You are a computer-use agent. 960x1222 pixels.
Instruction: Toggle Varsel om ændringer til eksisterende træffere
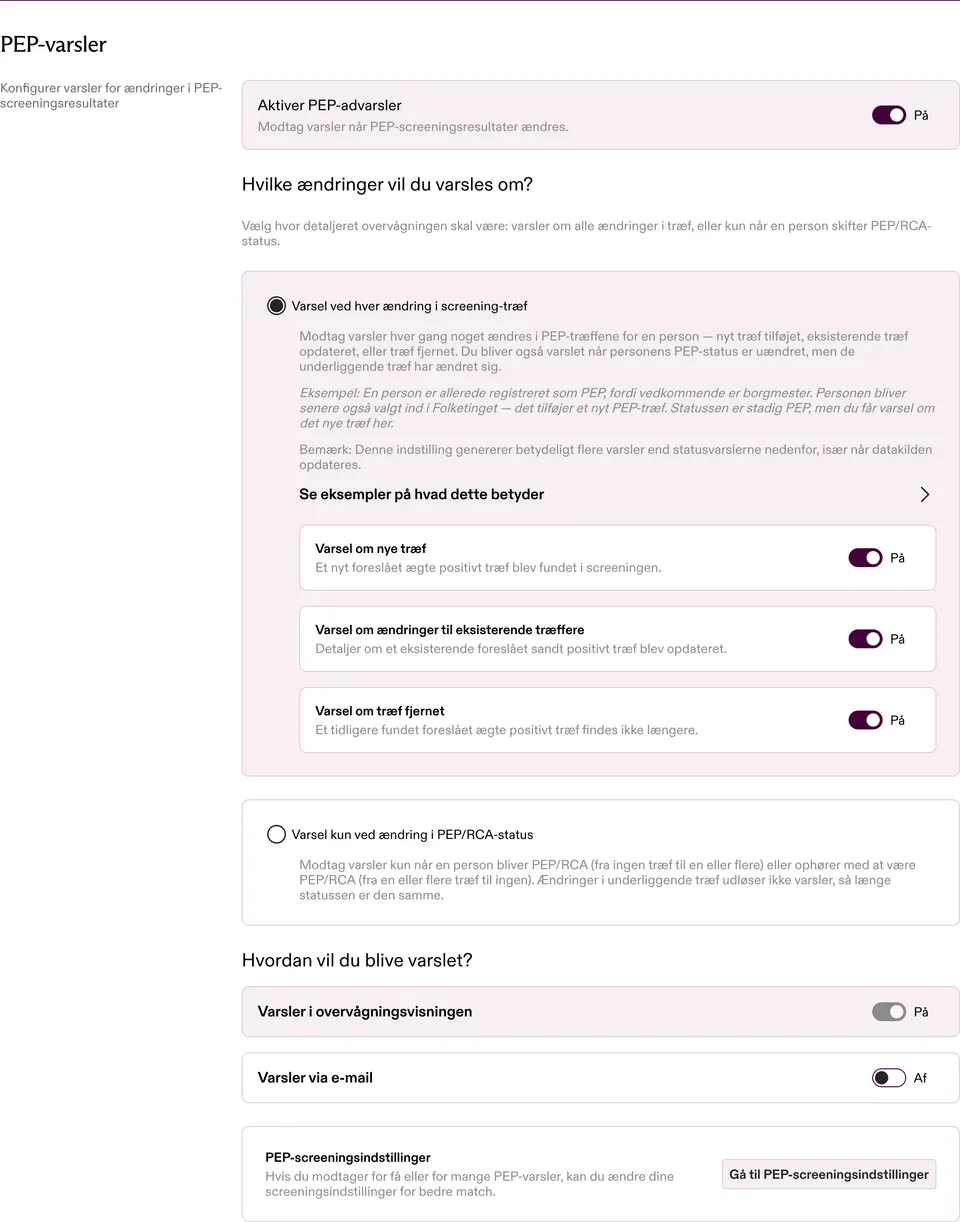click(865, 638)
